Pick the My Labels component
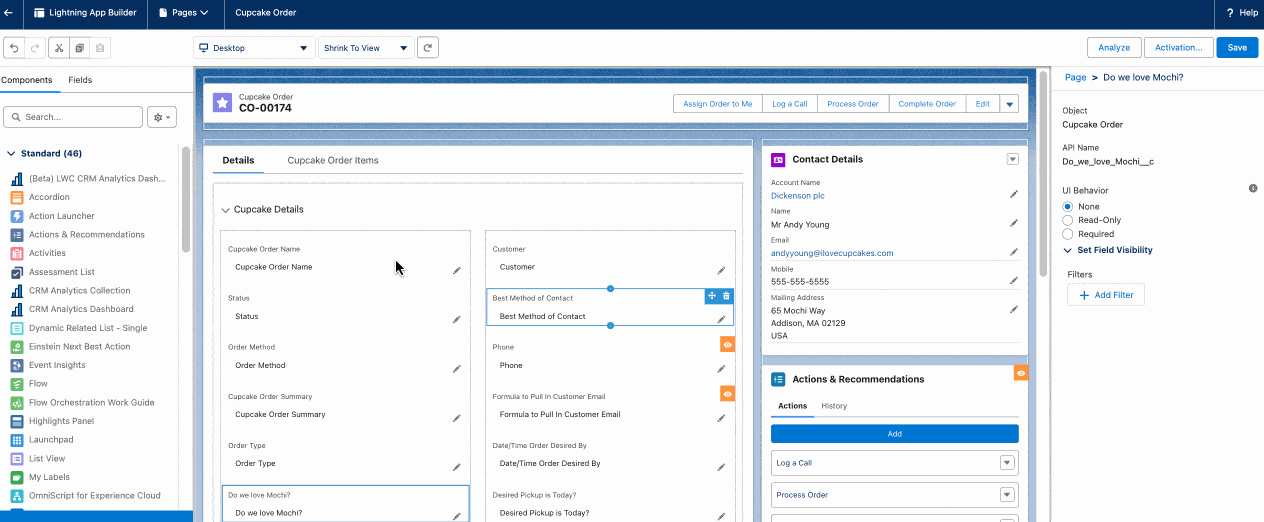This screenshot has width=1264, height=522. [49, 477]
